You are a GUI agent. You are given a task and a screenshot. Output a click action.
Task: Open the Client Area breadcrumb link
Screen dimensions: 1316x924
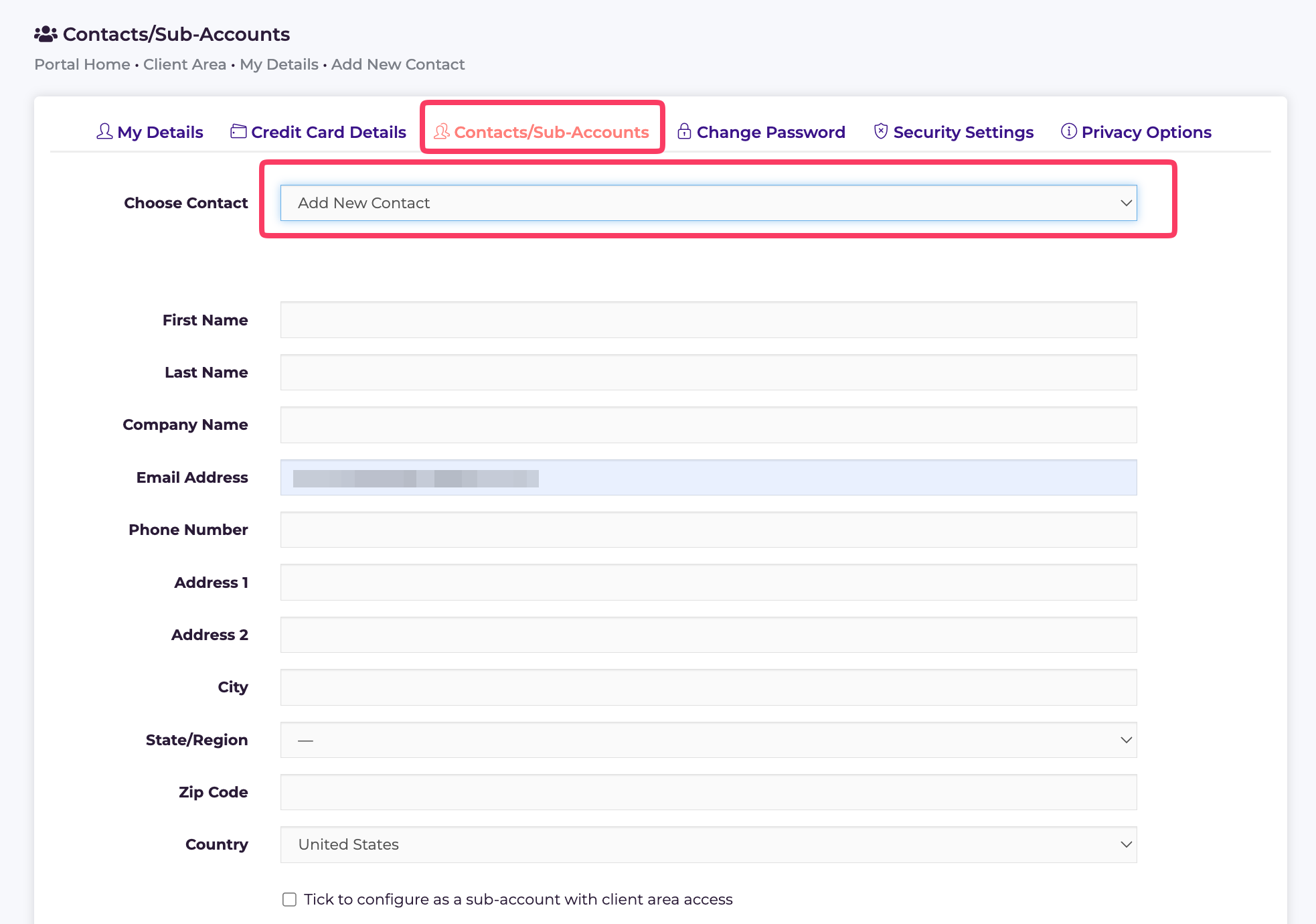(185, 64)
